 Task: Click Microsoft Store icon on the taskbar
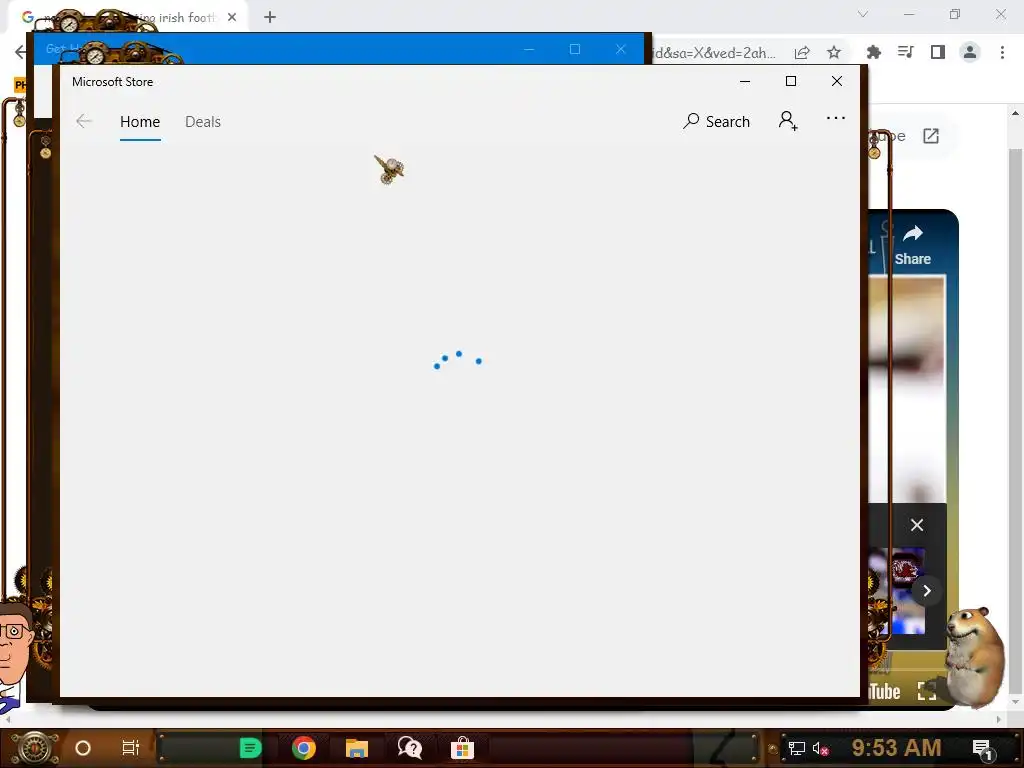coord(462,748)
